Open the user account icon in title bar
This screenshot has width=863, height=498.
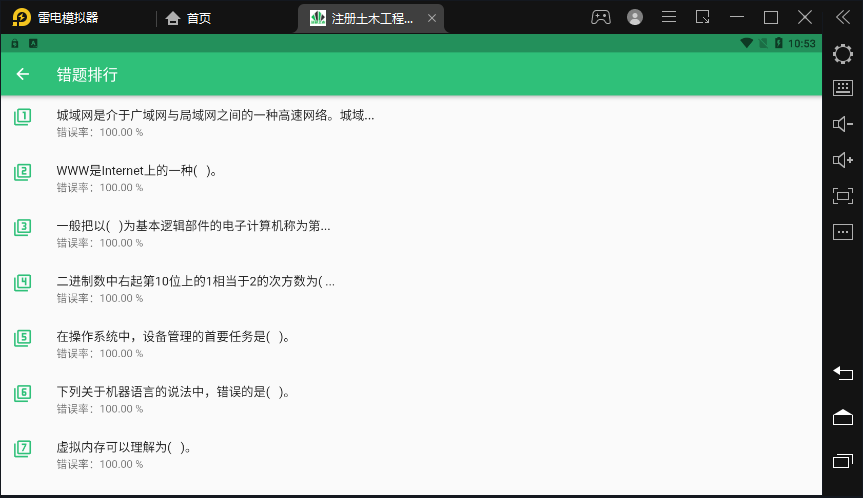point(635,17)
